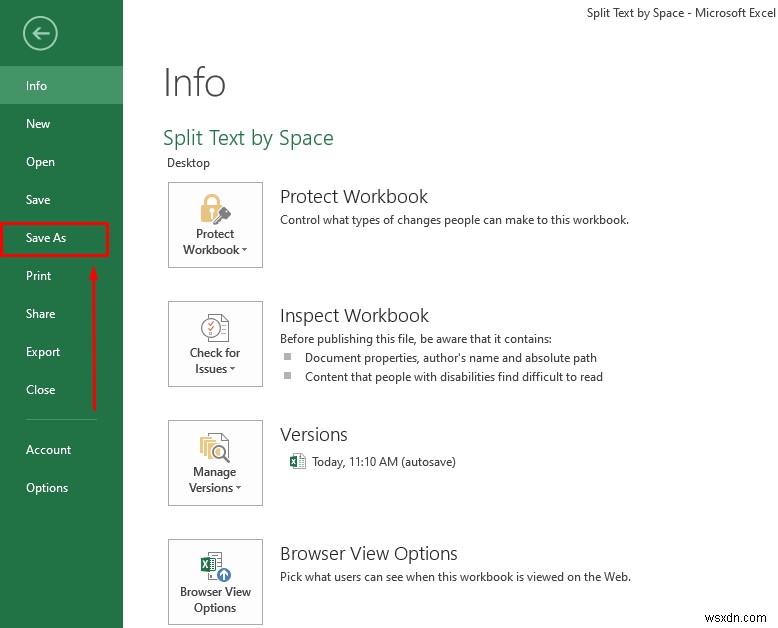The width and height of the screenshot is (778, 628).
Task: Click the Manage Versions magnifier icon
Action: click(x=215, y=447)
